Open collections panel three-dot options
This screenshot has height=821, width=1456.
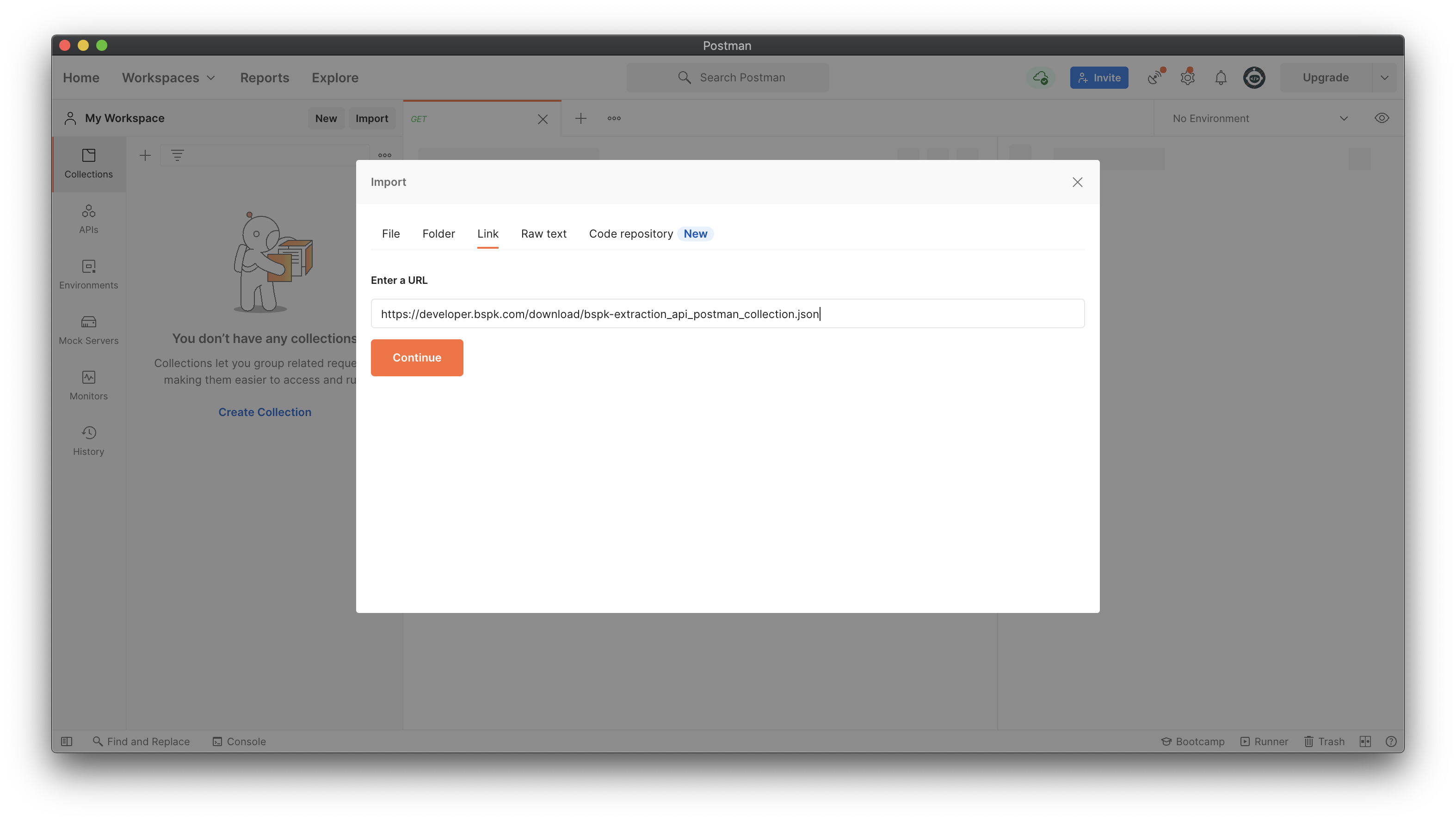(385, 155)
